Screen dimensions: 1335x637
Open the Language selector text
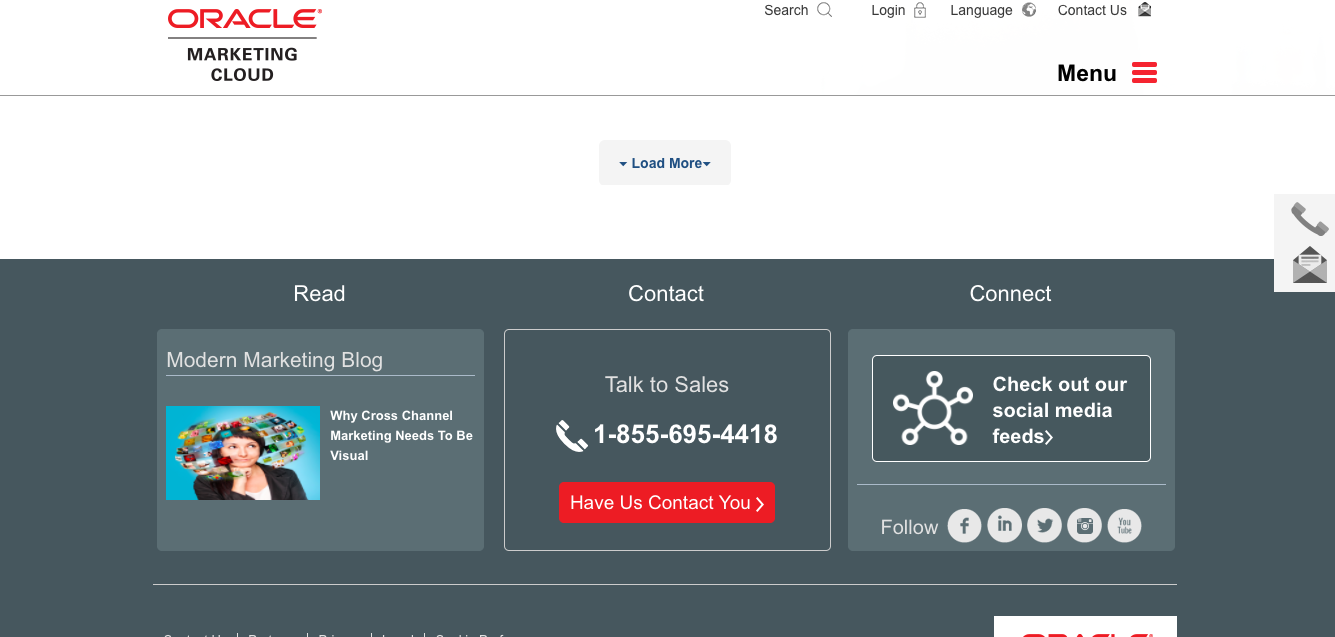(981, 10)
